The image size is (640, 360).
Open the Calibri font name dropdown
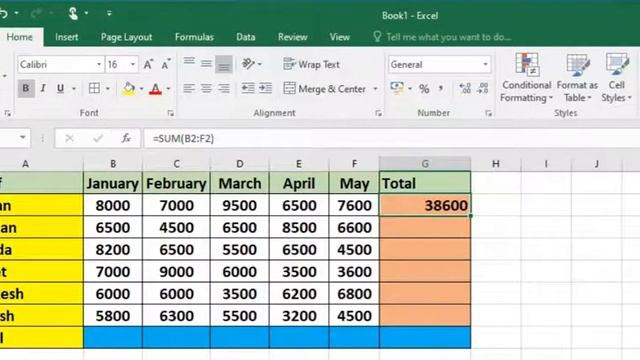[99, 64]
